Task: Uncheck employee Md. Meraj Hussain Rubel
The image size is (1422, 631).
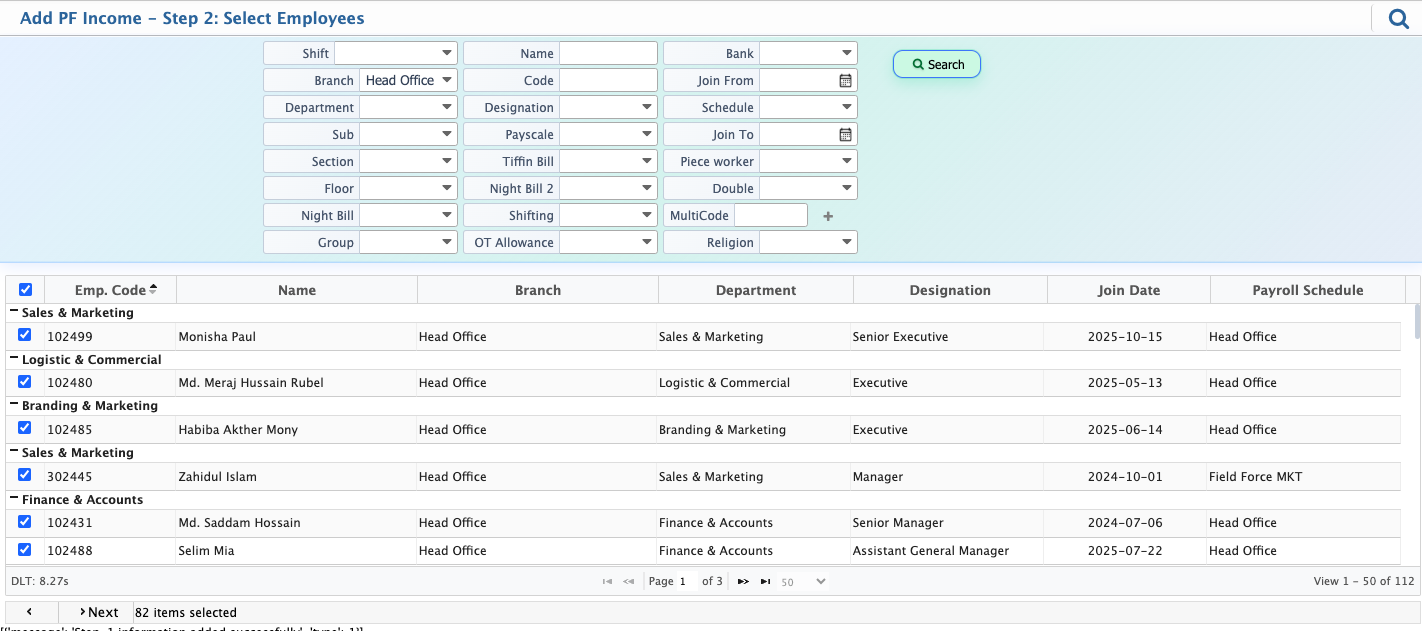Action: tap(25, 381)
